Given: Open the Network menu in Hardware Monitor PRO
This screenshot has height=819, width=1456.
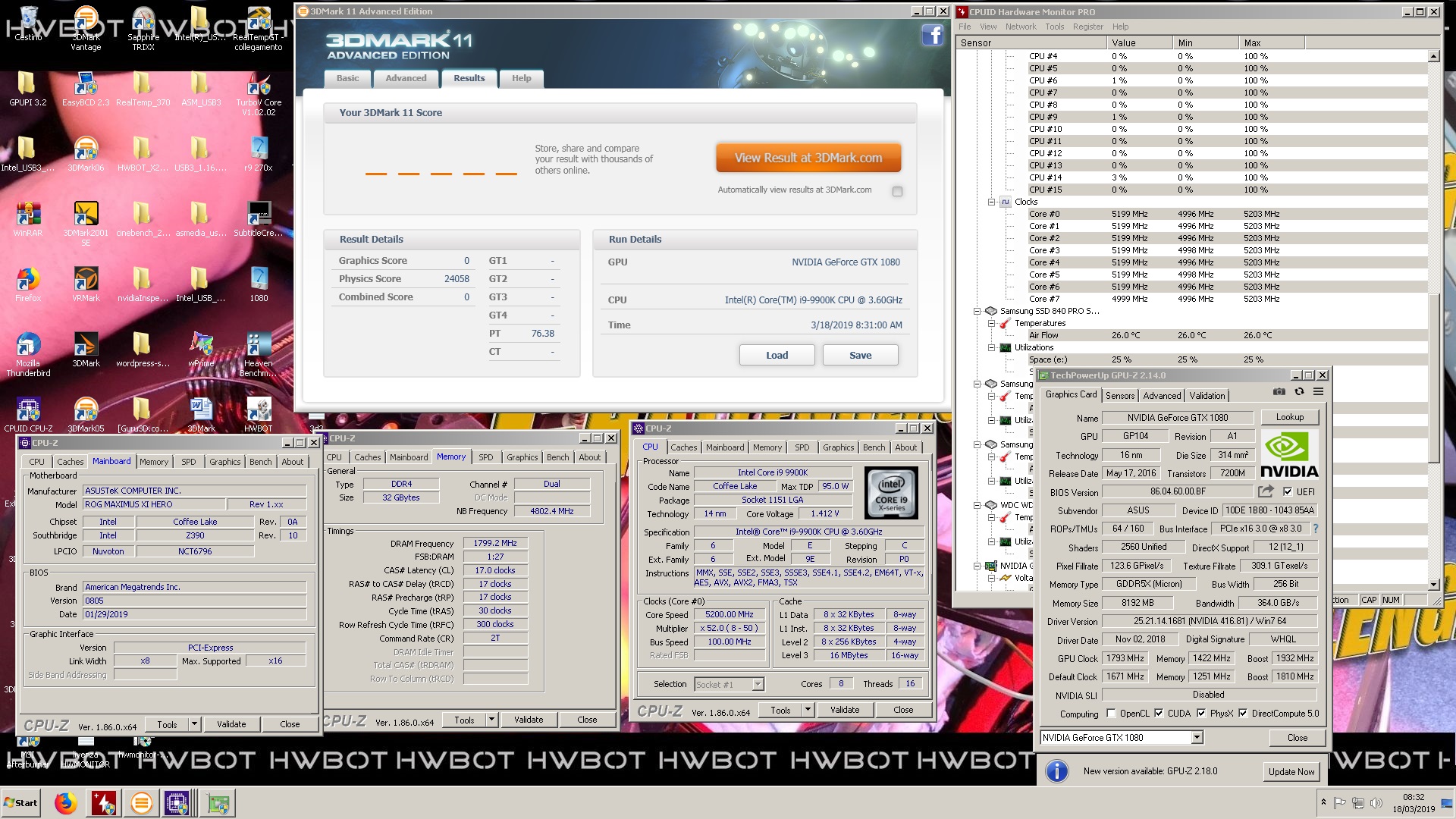Looking at the screenshot, I should (x=1020, y=27).
